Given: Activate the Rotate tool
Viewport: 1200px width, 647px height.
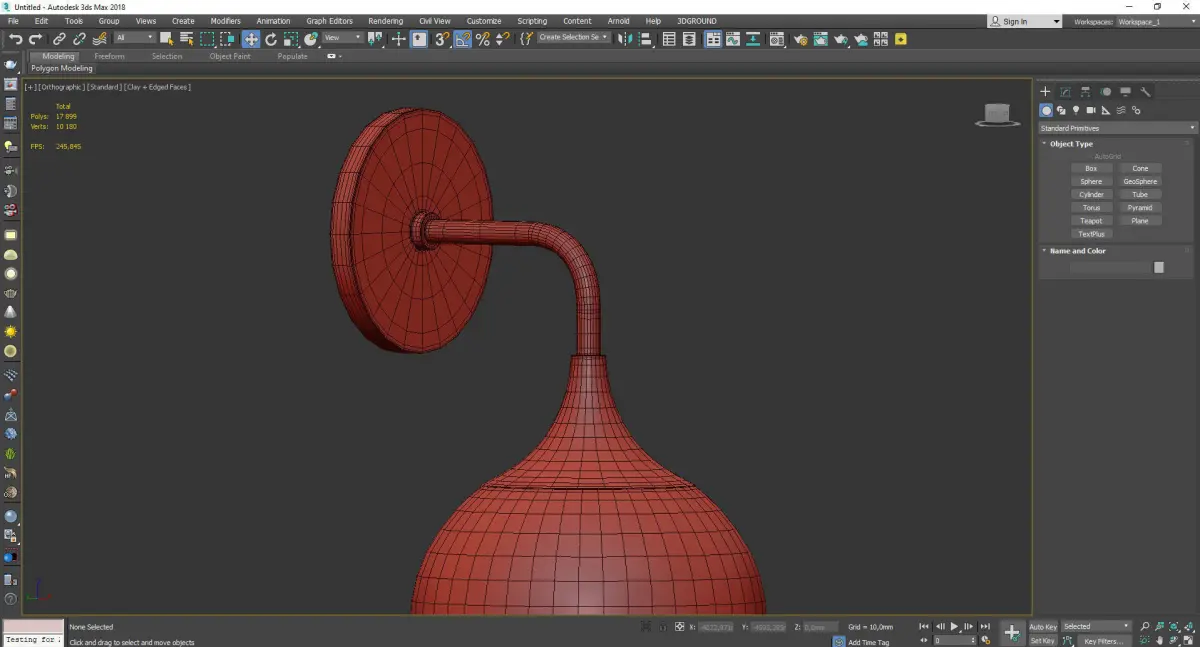Looking at the screenshot, I should 270,39.
